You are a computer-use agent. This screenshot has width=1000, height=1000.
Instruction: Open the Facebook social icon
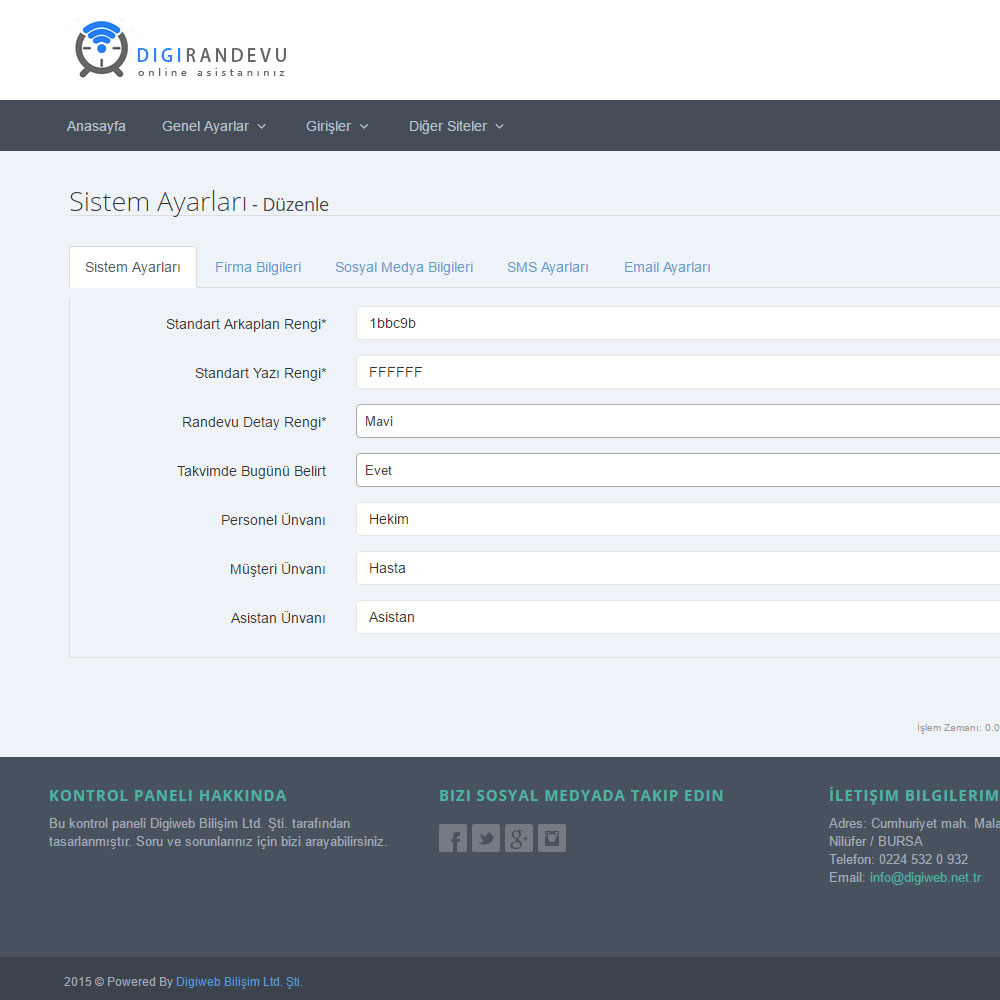tap(453, 838)
